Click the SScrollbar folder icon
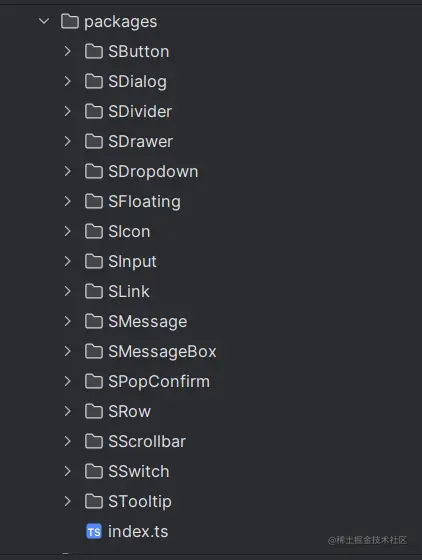 click(x=94, y=441)
